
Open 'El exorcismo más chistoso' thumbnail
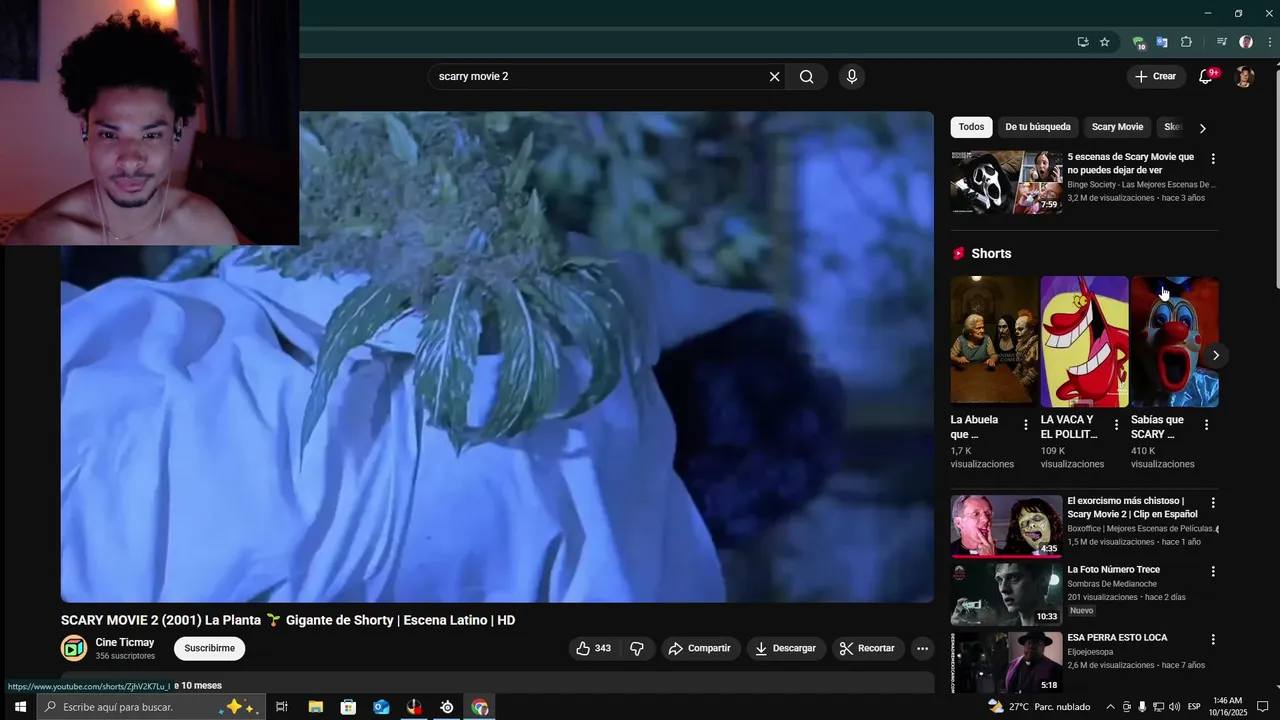1006,526
